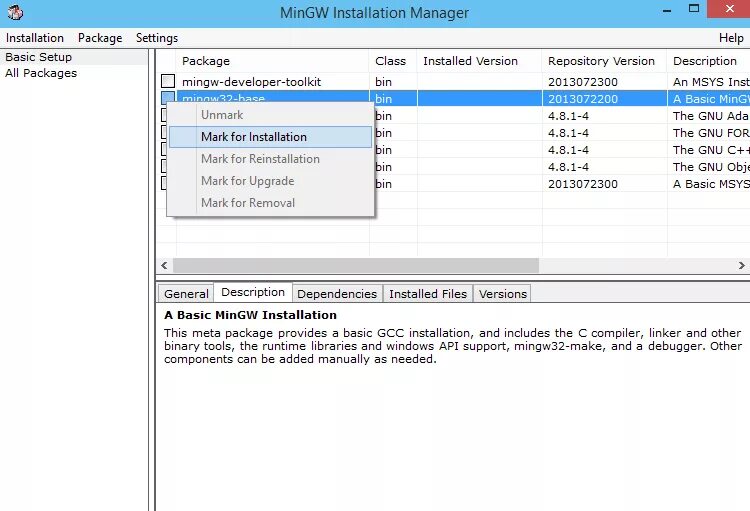750x511 pixels.
Task: Toggle the mingw-developer-toolkit checkbox
Action: click(168, 81)
